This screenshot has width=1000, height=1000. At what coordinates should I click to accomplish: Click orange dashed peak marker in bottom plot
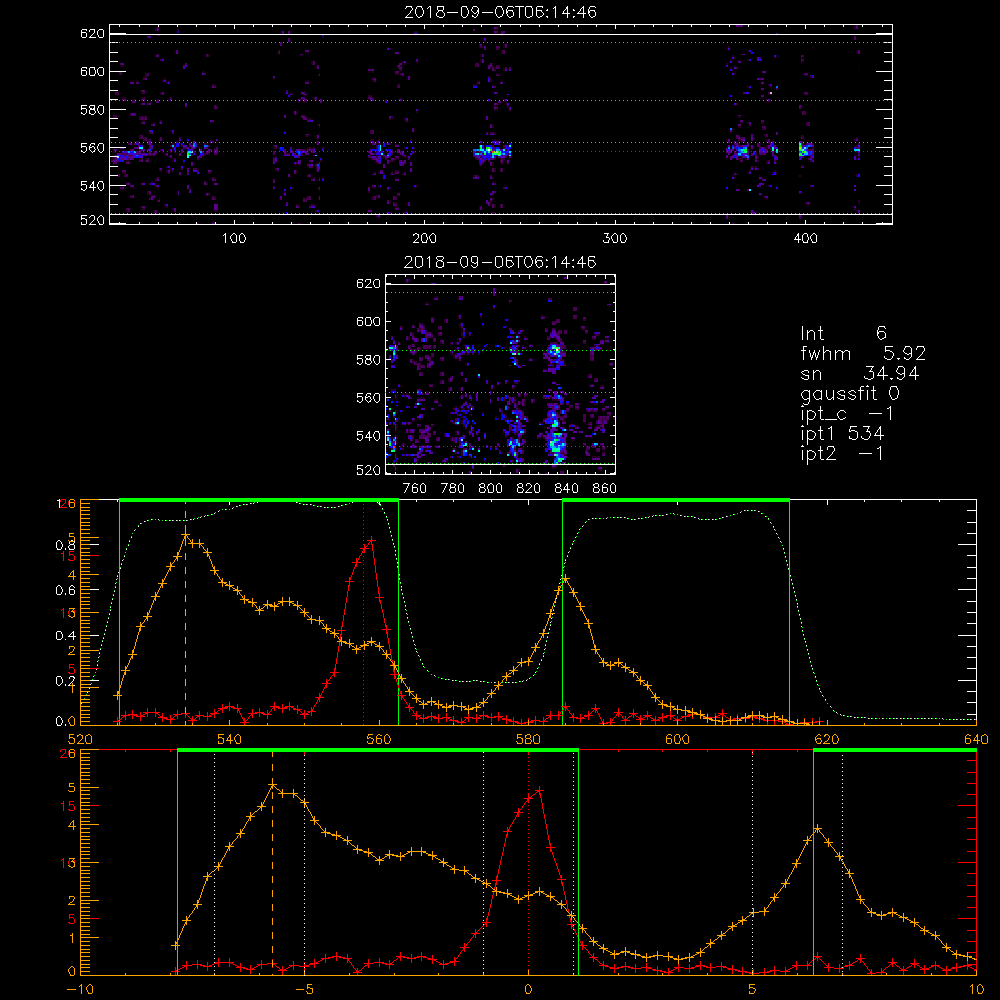pyautogui.click(x=272, y=863)
